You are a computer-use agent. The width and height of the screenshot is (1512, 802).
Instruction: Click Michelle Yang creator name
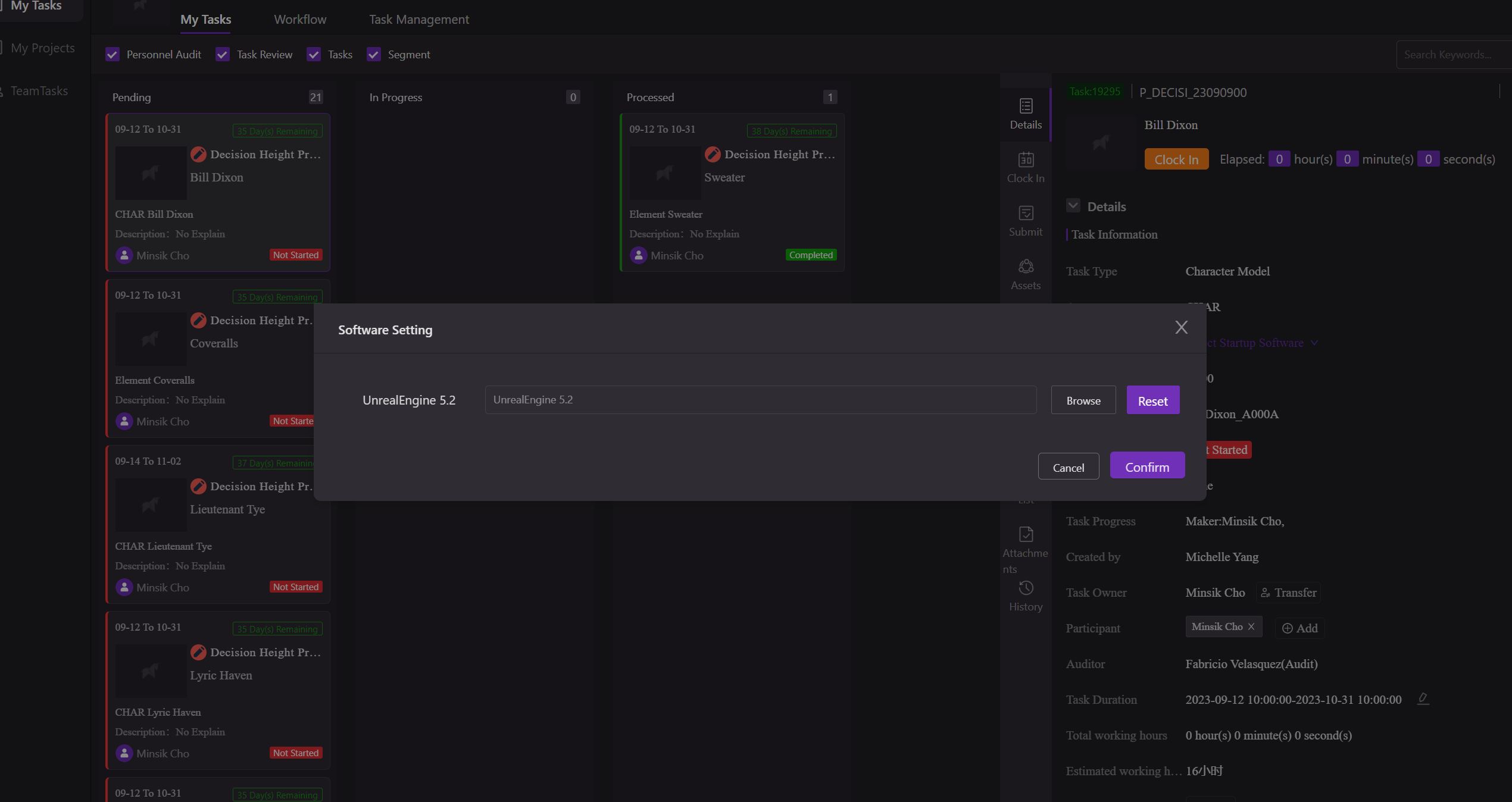click(x=1222, y=557)
